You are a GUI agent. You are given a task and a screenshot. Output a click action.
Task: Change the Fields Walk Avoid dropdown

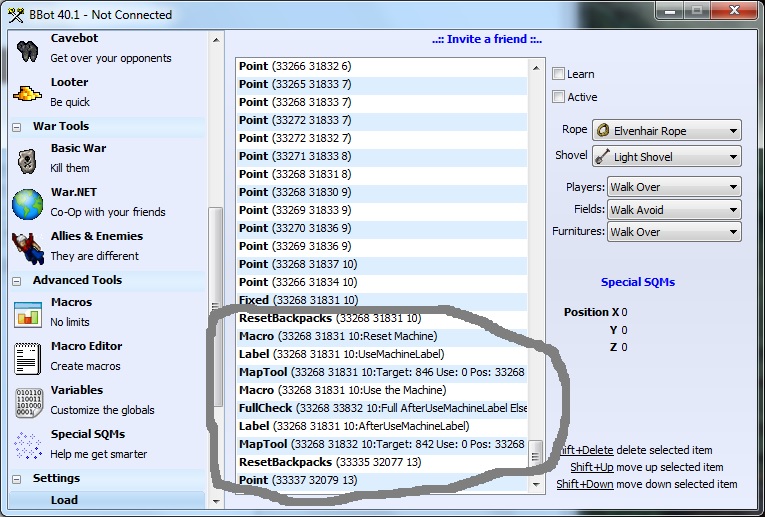click(673, 210)
